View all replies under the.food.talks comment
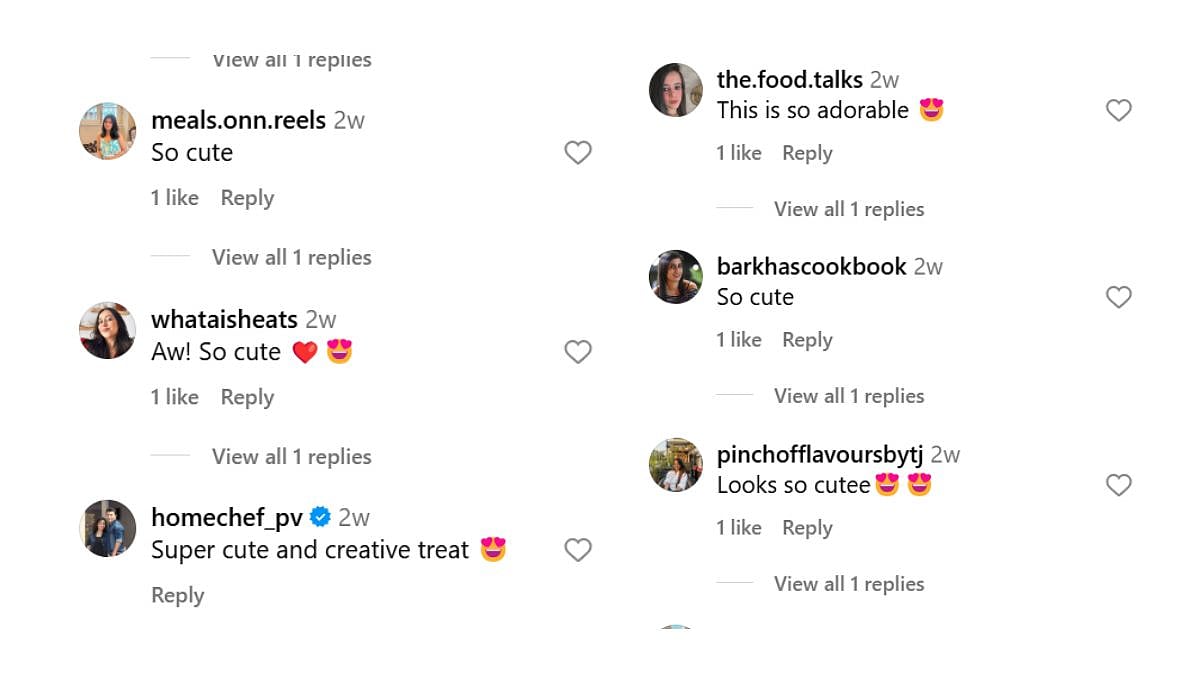The width and height of the screenshot is (1200, 675). [848, 209]
